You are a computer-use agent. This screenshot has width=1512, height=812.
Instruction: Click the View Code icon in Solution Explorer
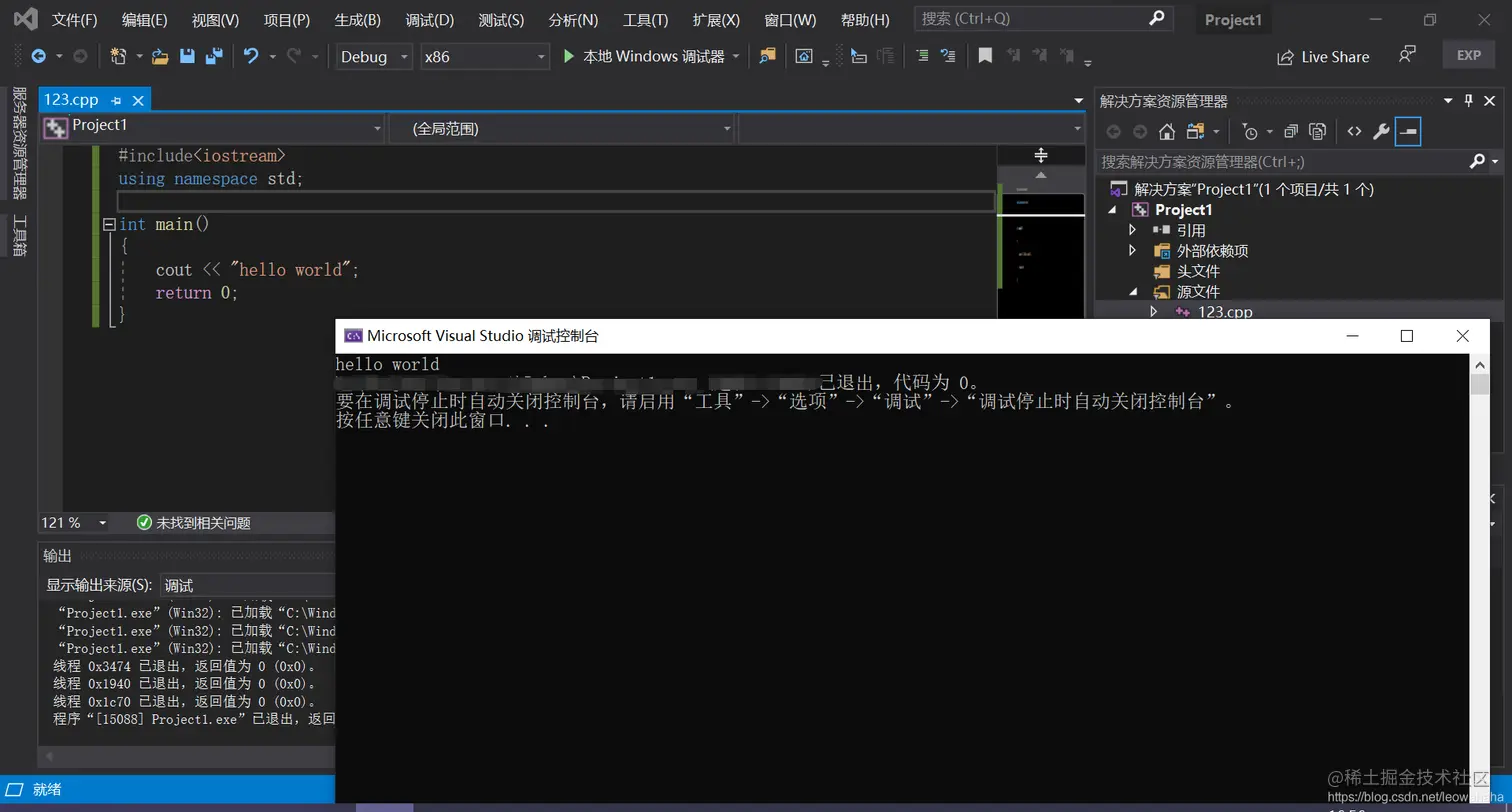(x=1356, y=131)
